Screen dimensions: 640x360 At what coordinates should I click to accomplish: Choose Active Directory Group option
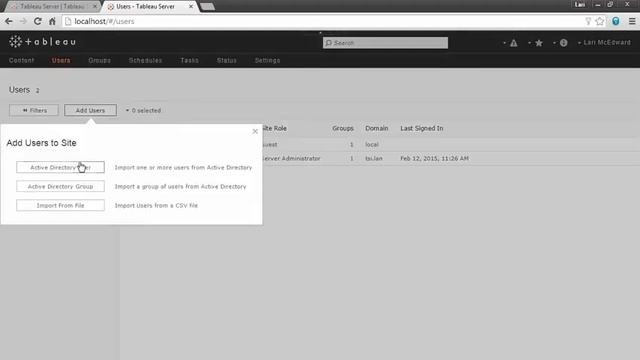coord(60,187)
